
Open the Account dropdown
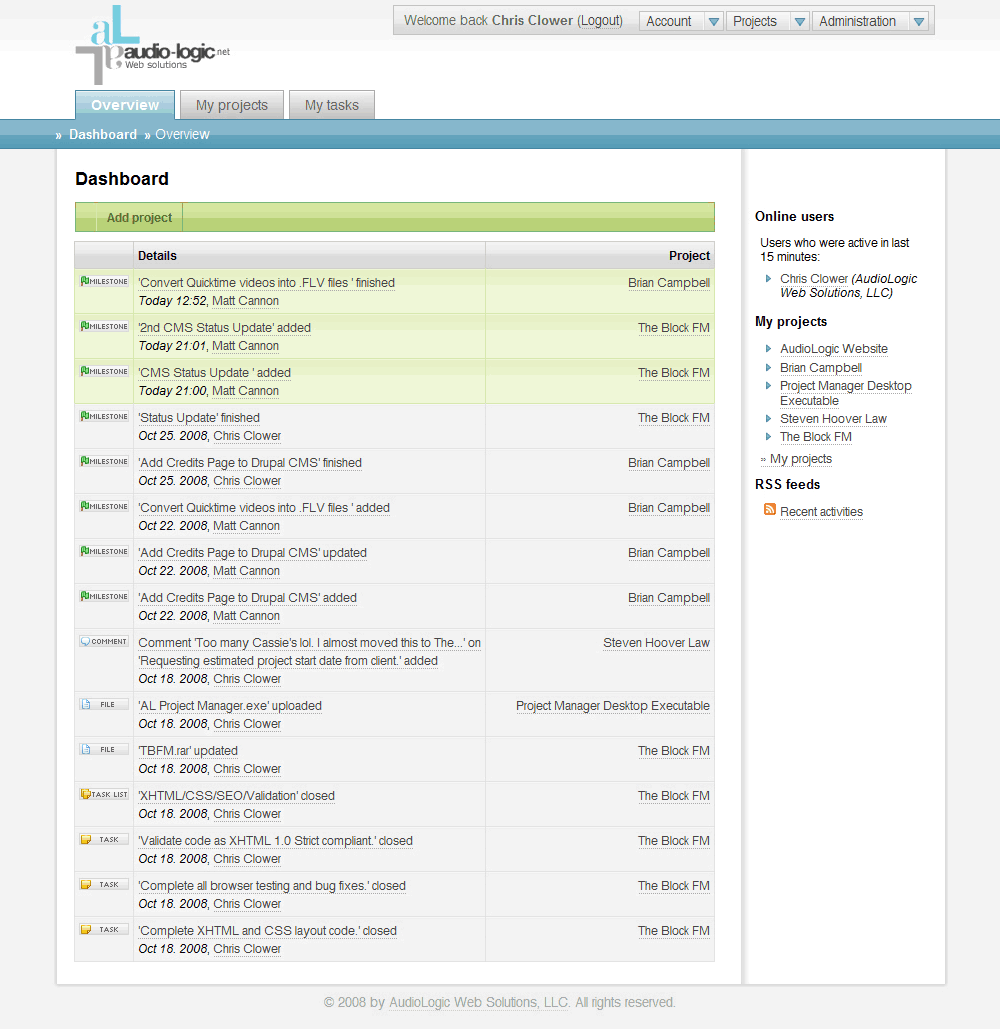[680, 20]
